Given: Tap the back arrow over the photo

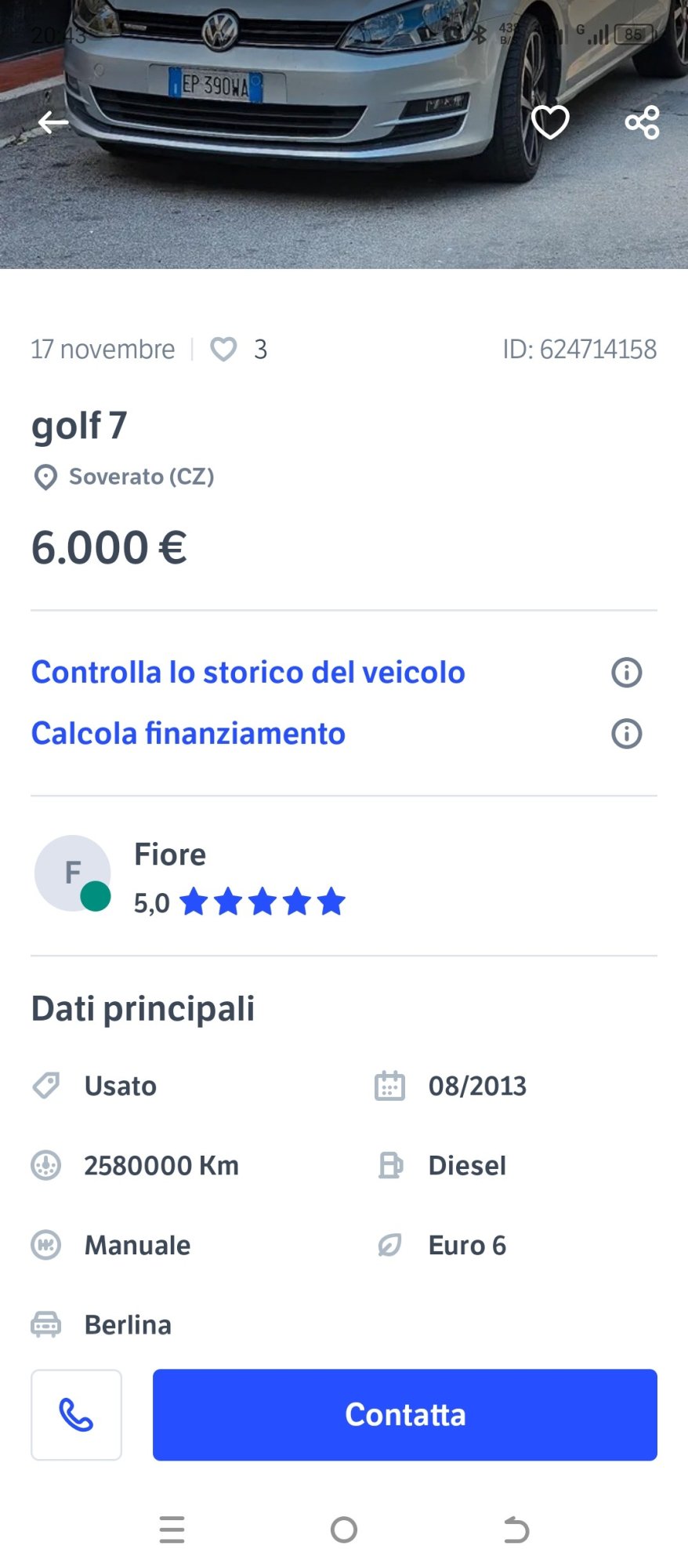Looking at the screenshot, I should [53, 122].
